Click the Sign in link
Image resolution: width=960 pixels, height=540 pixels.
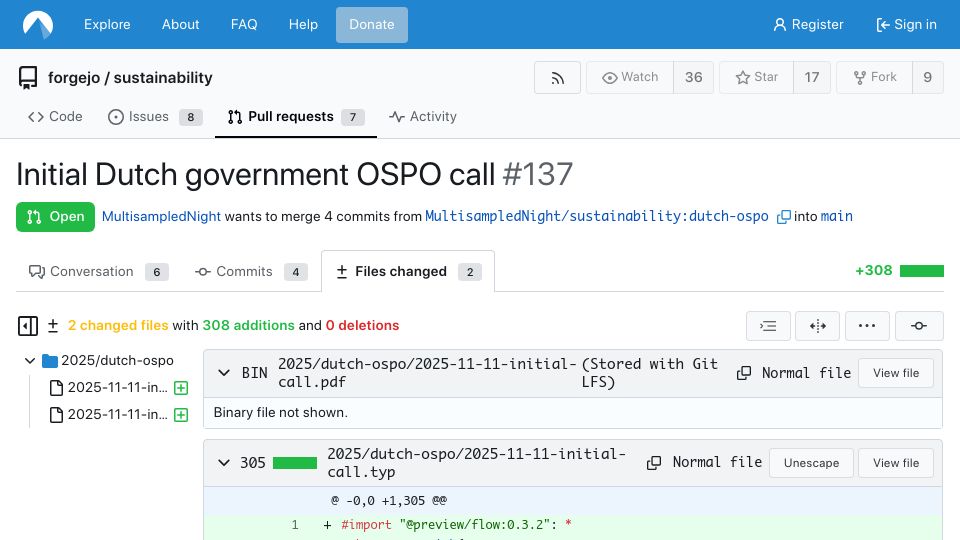pyautogui.click(x=907, y=24)
